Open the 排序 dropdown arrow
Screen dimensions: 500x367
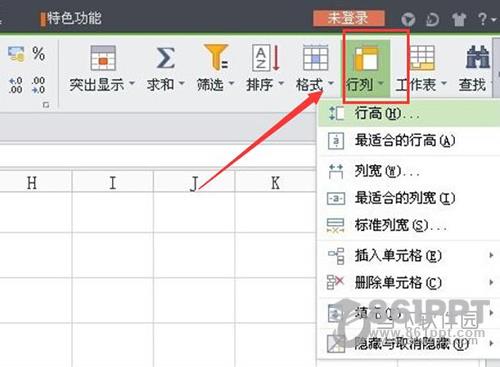281,83
